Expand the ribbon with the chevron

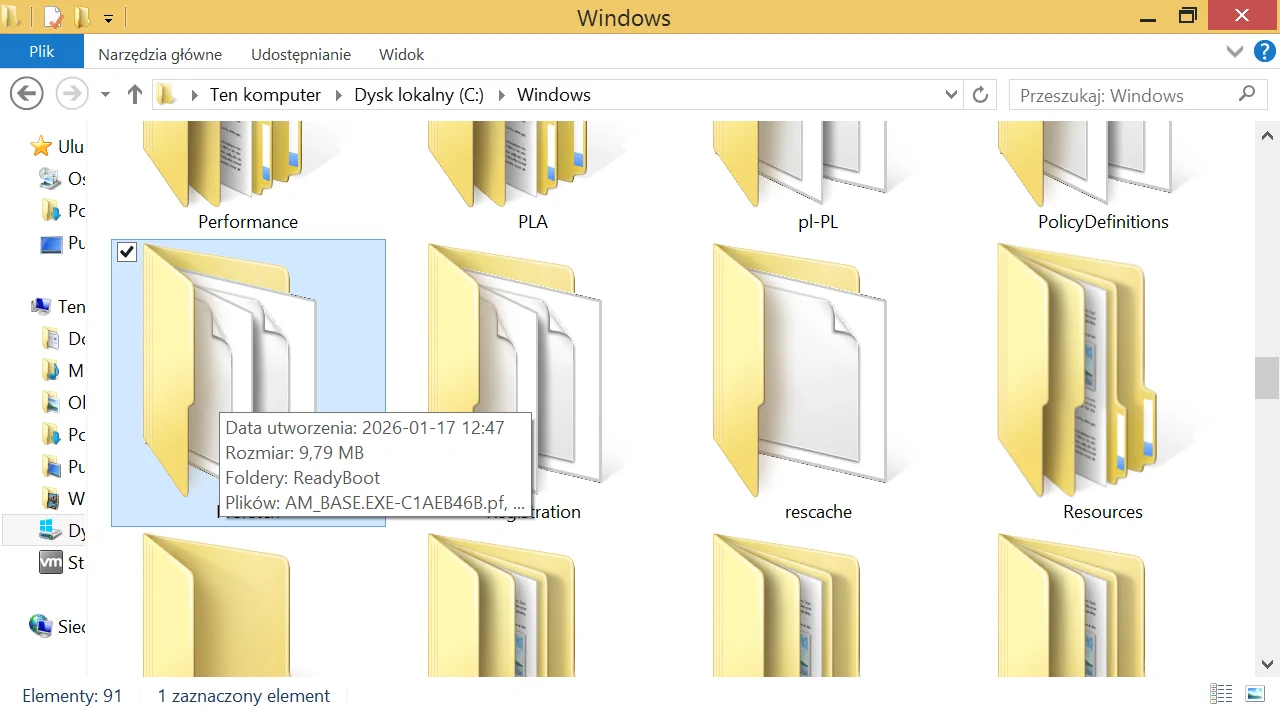1234,52
